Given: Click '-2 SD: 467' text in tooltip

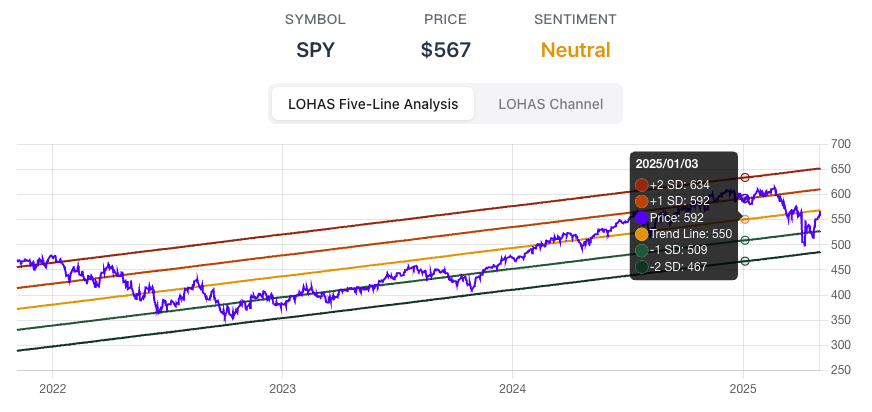Looking at the screenshot, I should tap(678, 267).
